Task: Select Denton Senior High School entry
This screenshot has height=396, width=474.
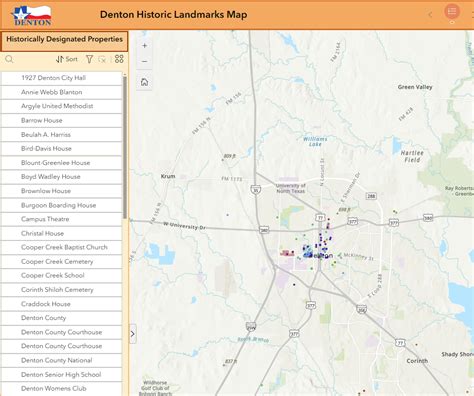Action: tap(61, 375)
